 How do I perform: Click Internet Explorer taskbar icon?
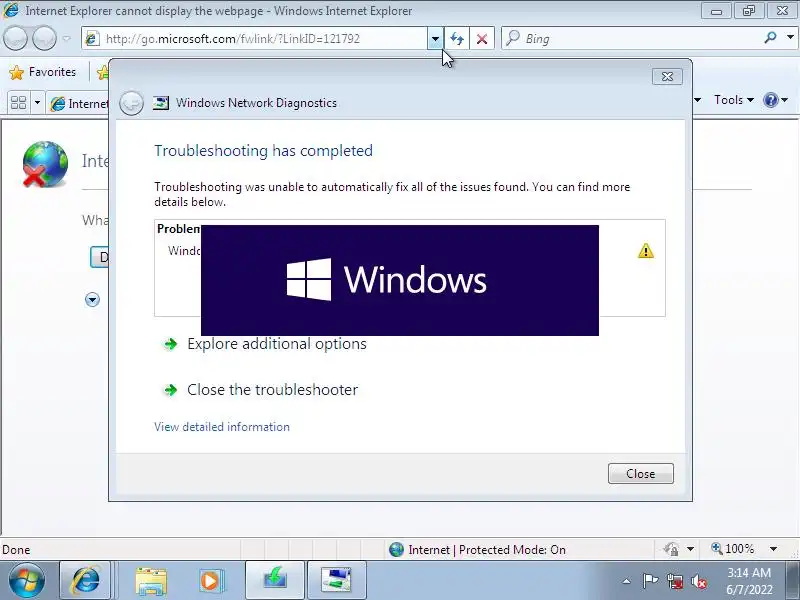click(85, 581)
